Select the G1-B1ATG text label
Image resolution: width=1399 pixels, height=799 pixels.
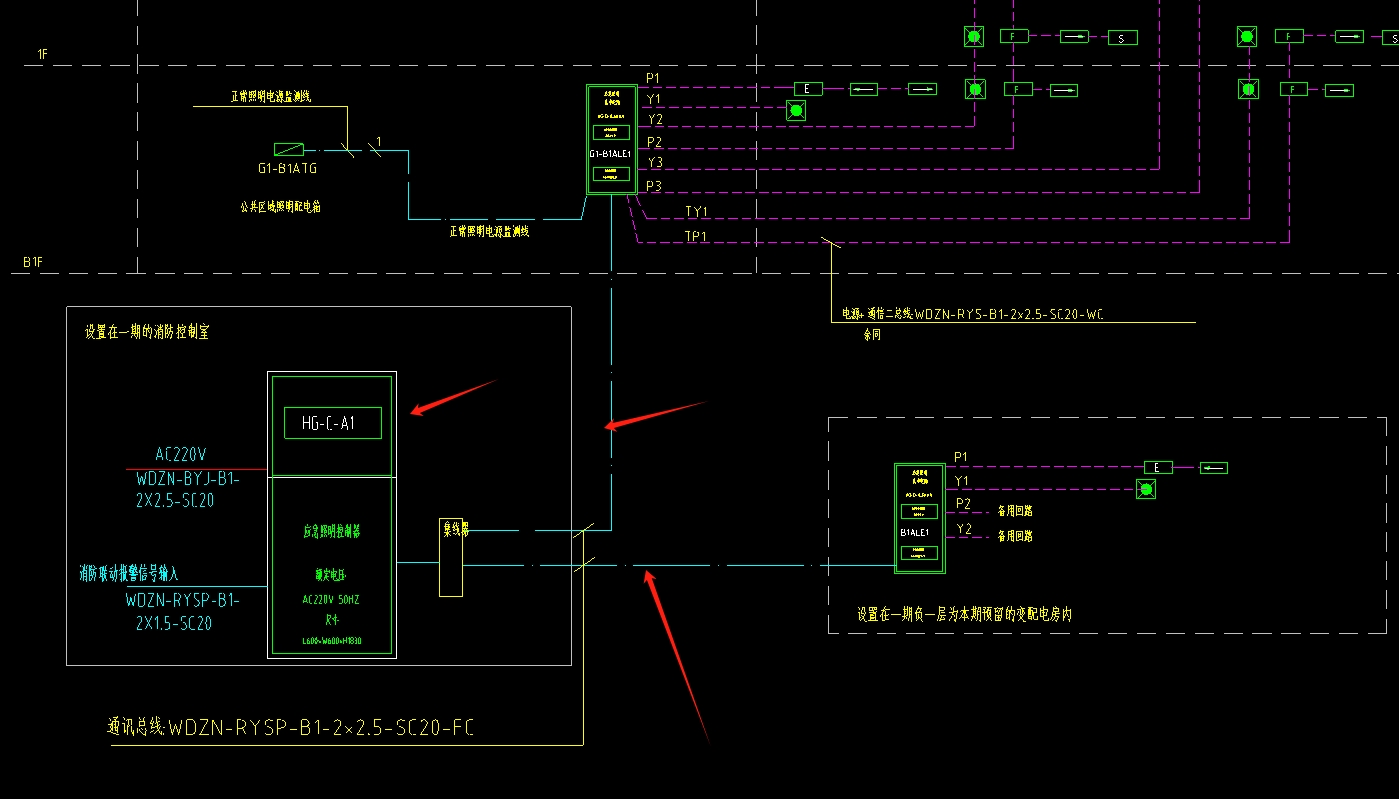pyautogui.click(x=287, y=169)
